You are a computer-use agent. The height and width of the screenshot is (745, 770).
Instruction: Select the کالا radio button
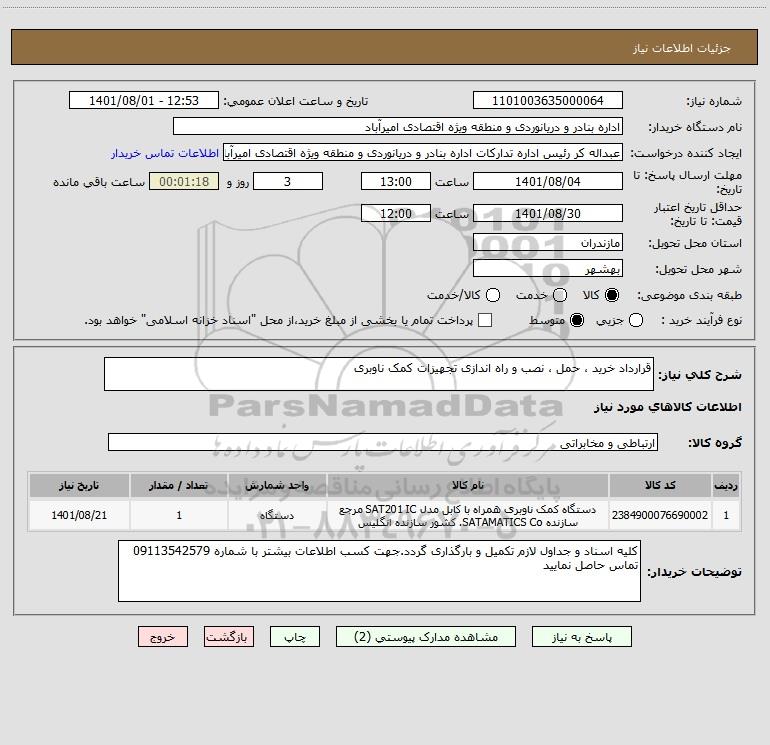point(612,295)
